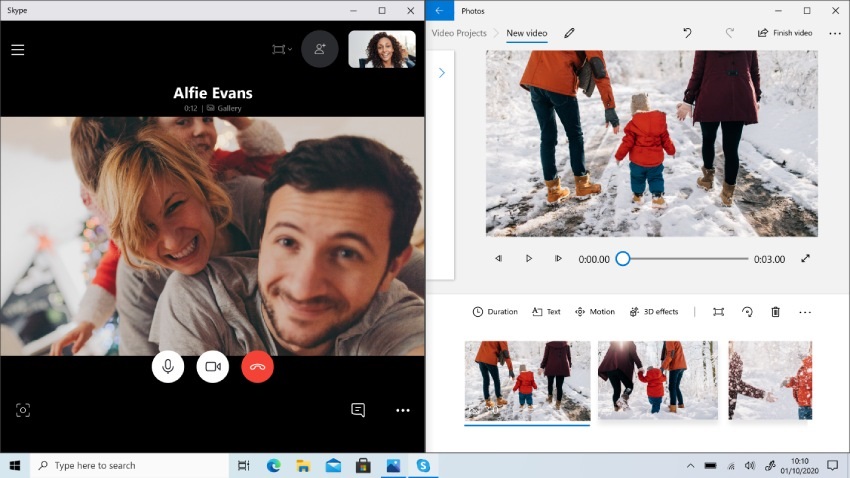Rotate the selected video clip

[747, 312]
